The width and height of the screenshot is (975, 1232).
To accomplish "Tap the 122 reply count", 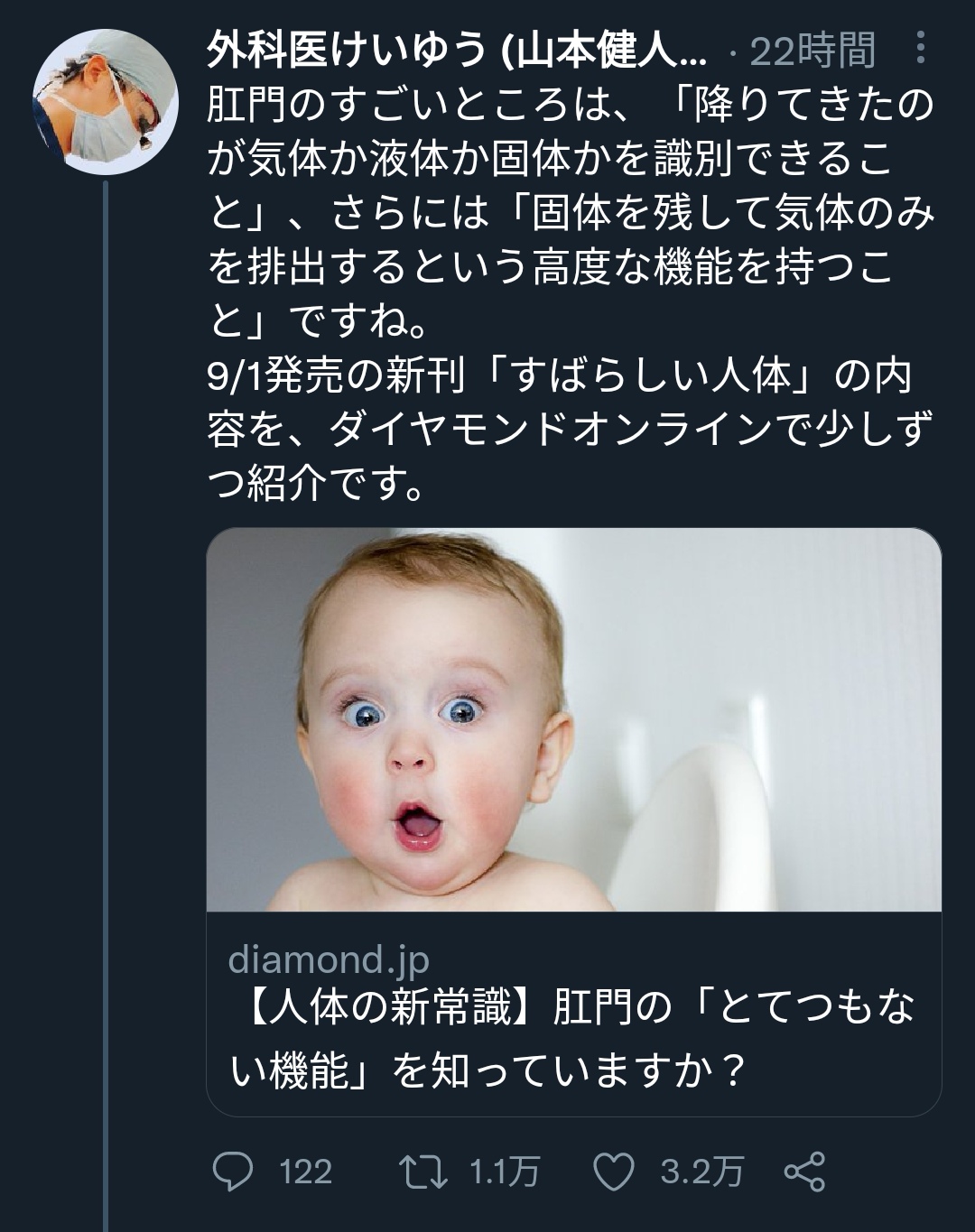I will [305, 1172].
